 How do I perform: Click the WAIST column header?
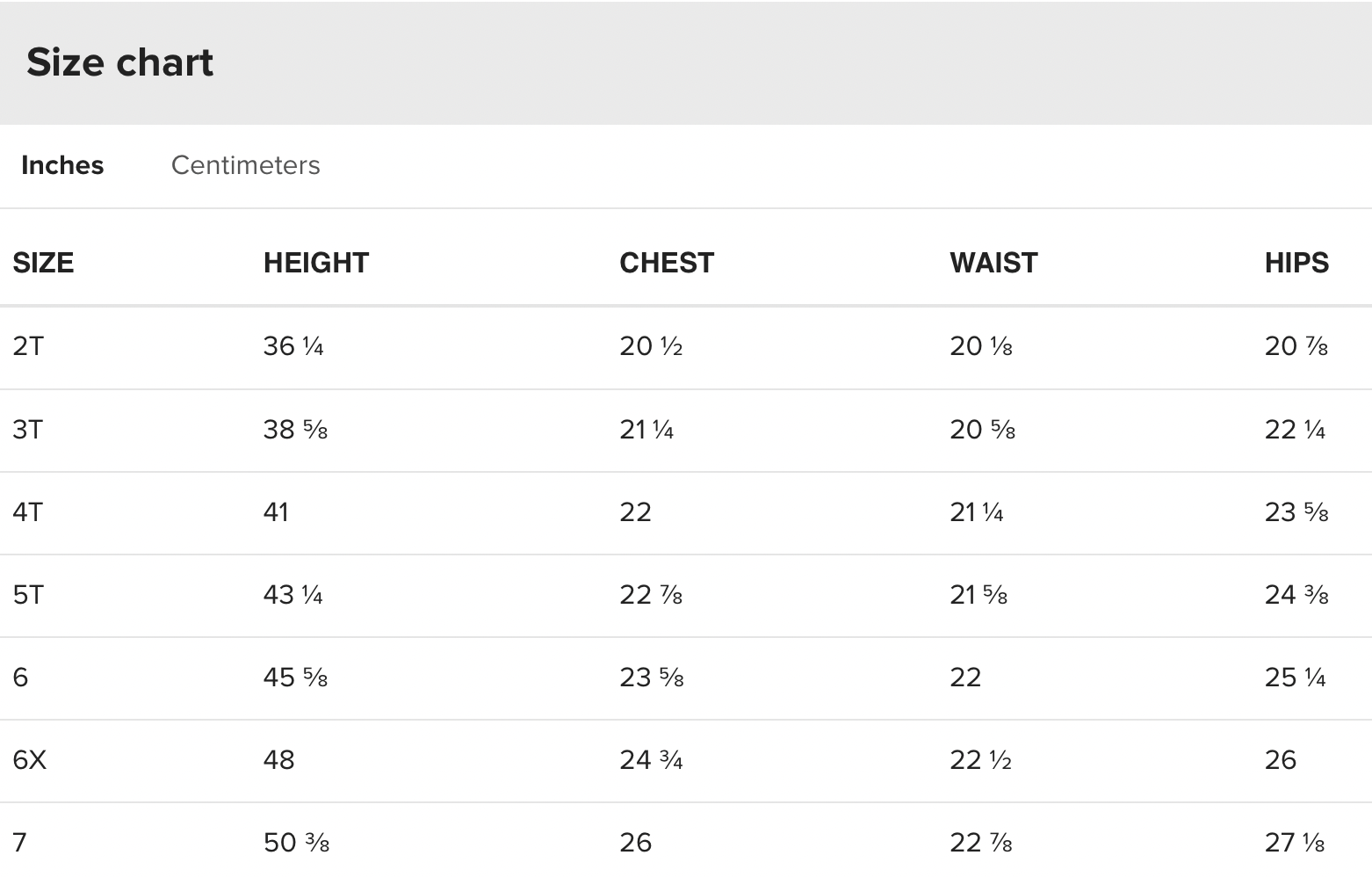click(993, 263)
